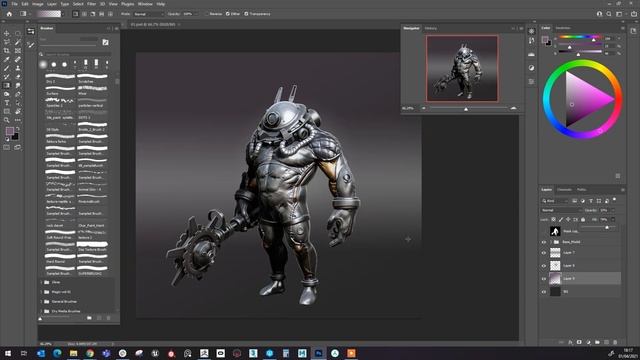Select the Type tool
640x360 pixels.
tap(7, 103)
